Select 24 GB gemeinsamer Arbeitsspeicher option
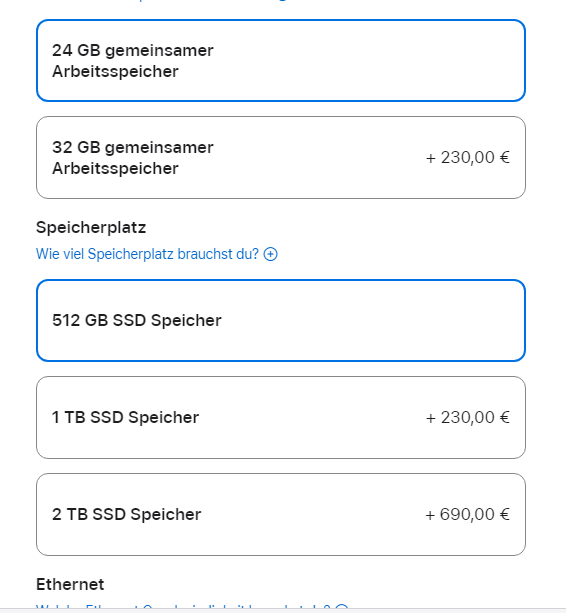Viewport: 566px width, 613px height. (281, 61)
